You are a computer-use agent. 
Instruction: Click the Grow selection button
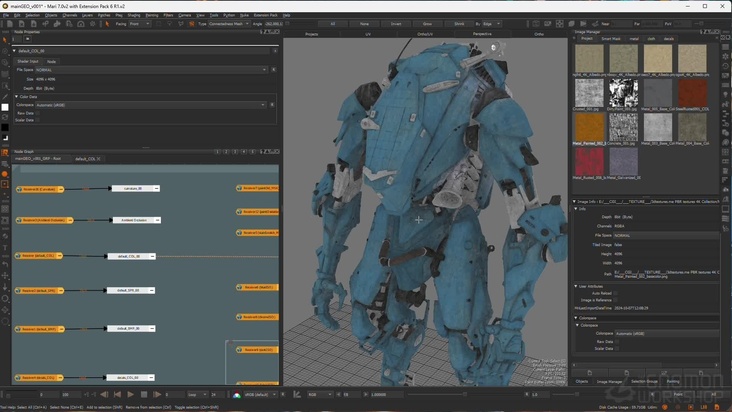click(427, 24)
